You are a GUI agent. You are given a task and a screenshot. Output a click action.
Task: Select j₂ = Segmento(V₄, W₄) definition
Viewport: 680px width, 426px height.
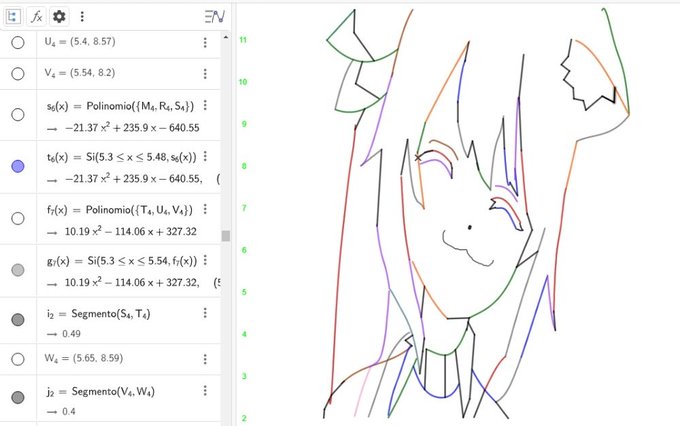coord(101,392)
